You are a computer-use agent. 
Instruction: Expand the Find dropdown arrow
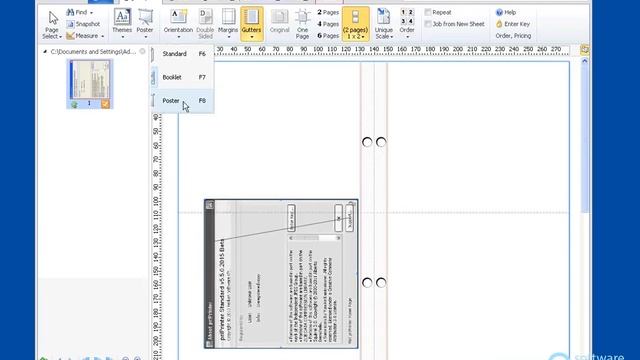pyautogui.click(x=91, y=13)
